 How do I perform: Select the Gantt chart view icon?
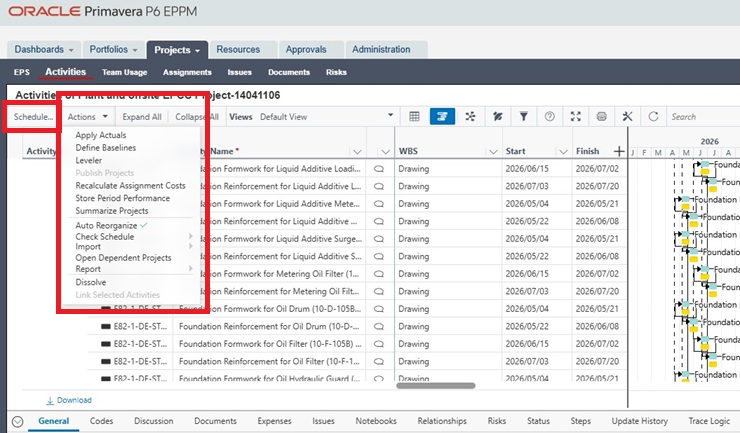pyautogui.click(x=442, y=117)
